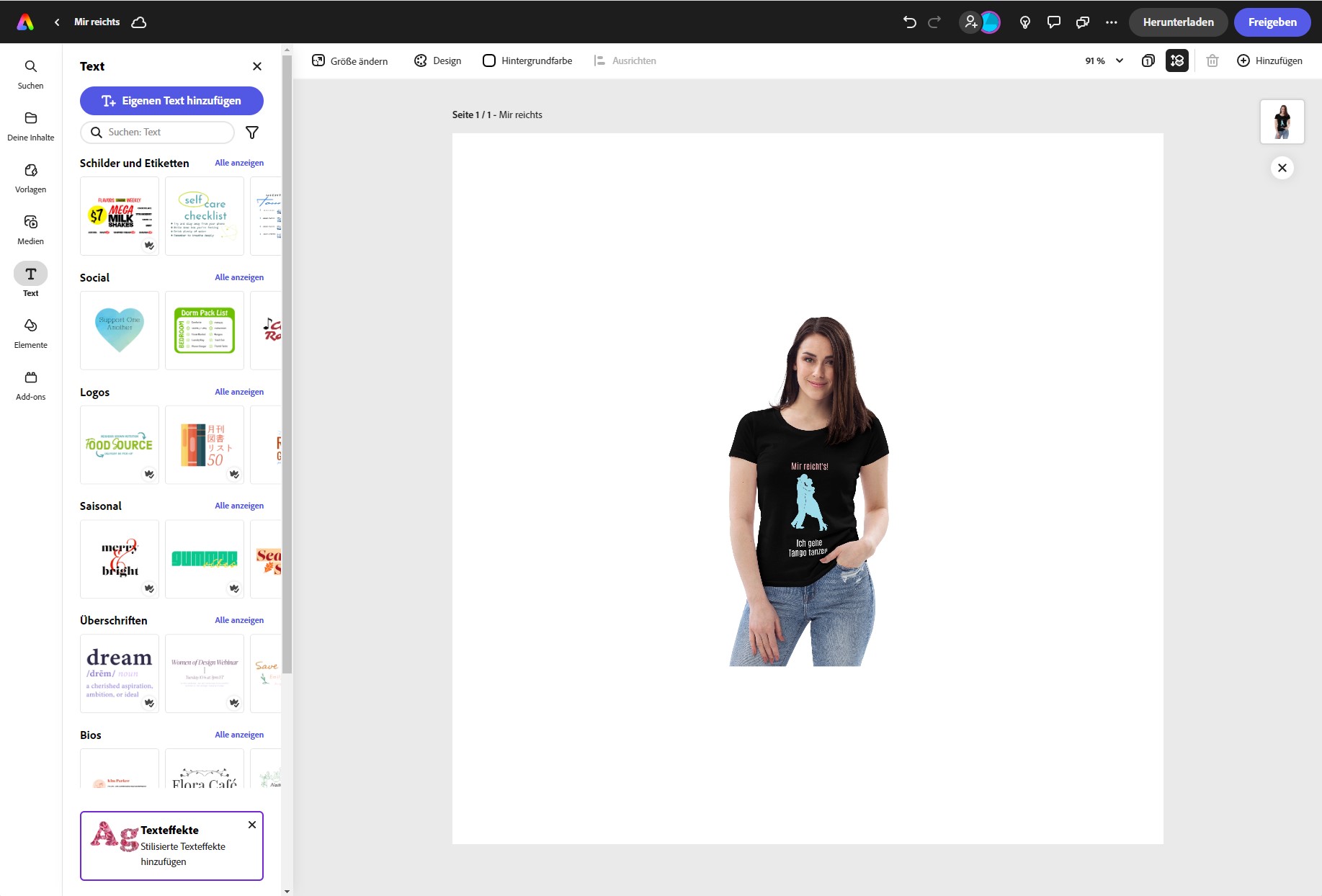Click the Ausrichten toolbar option
The height and width of the screenshot is (896, 1322).
point(625,61)
